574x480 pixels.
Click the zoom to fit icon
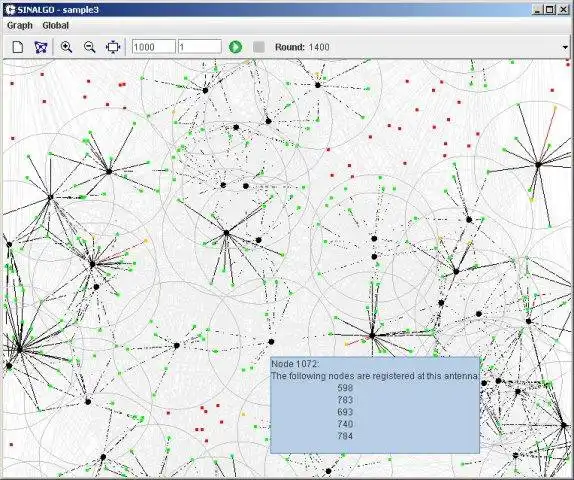[113, 47]
